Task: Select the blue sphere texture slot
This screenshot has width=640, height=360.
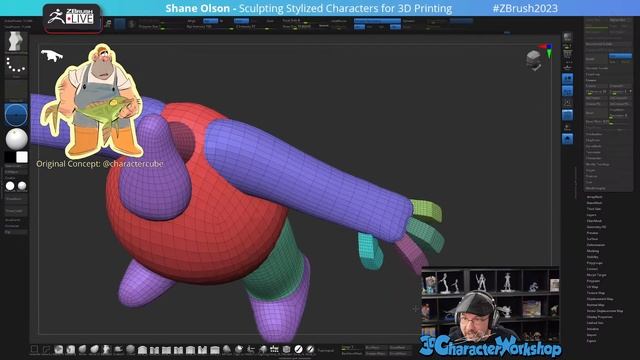Action: click(16, 115)
